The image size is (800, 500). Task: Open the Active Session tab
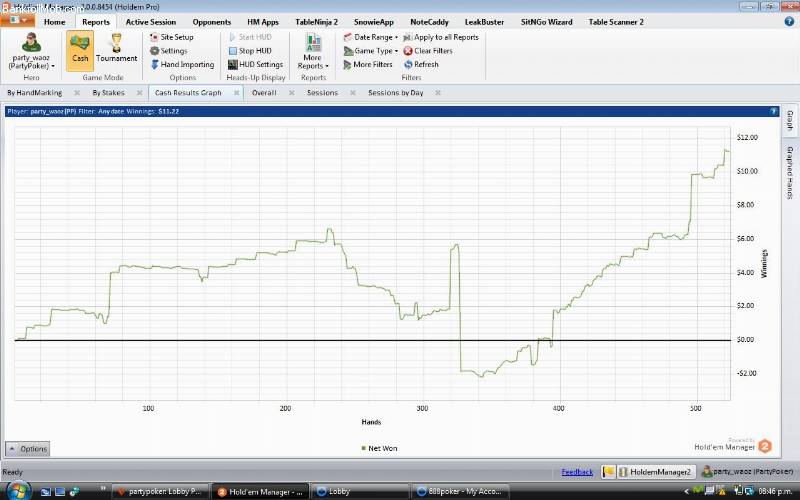151,22
